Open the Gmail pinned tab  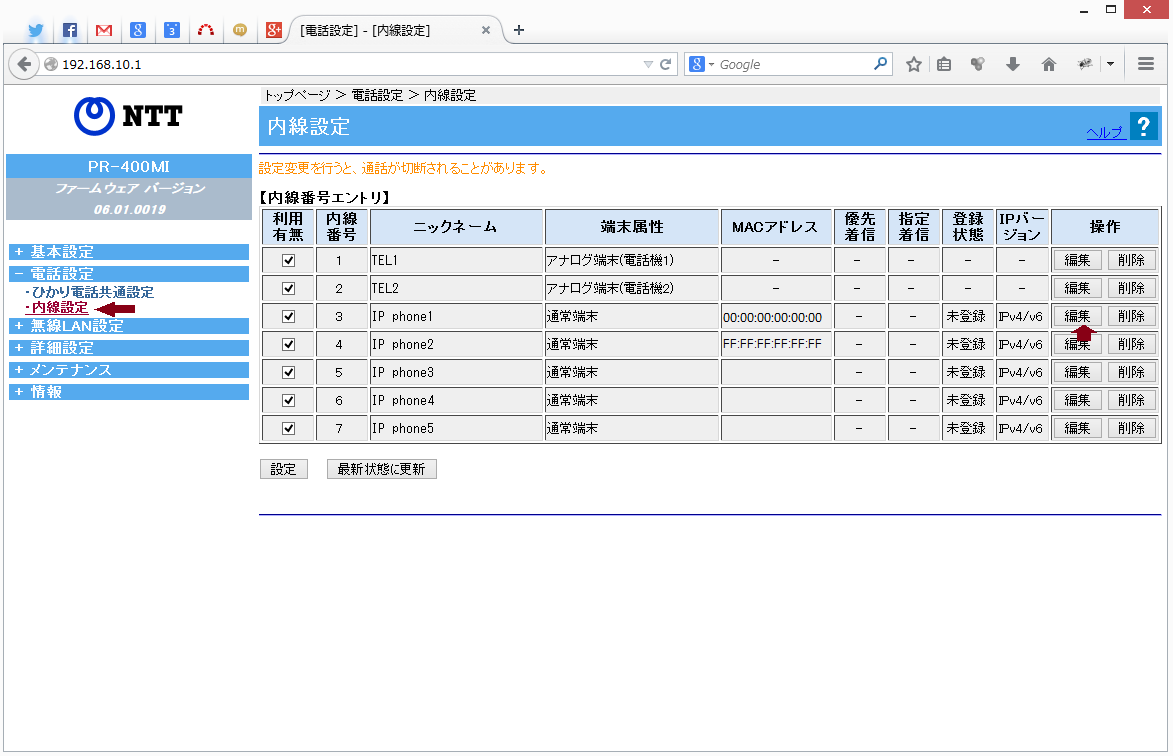[x=104, y=31]
